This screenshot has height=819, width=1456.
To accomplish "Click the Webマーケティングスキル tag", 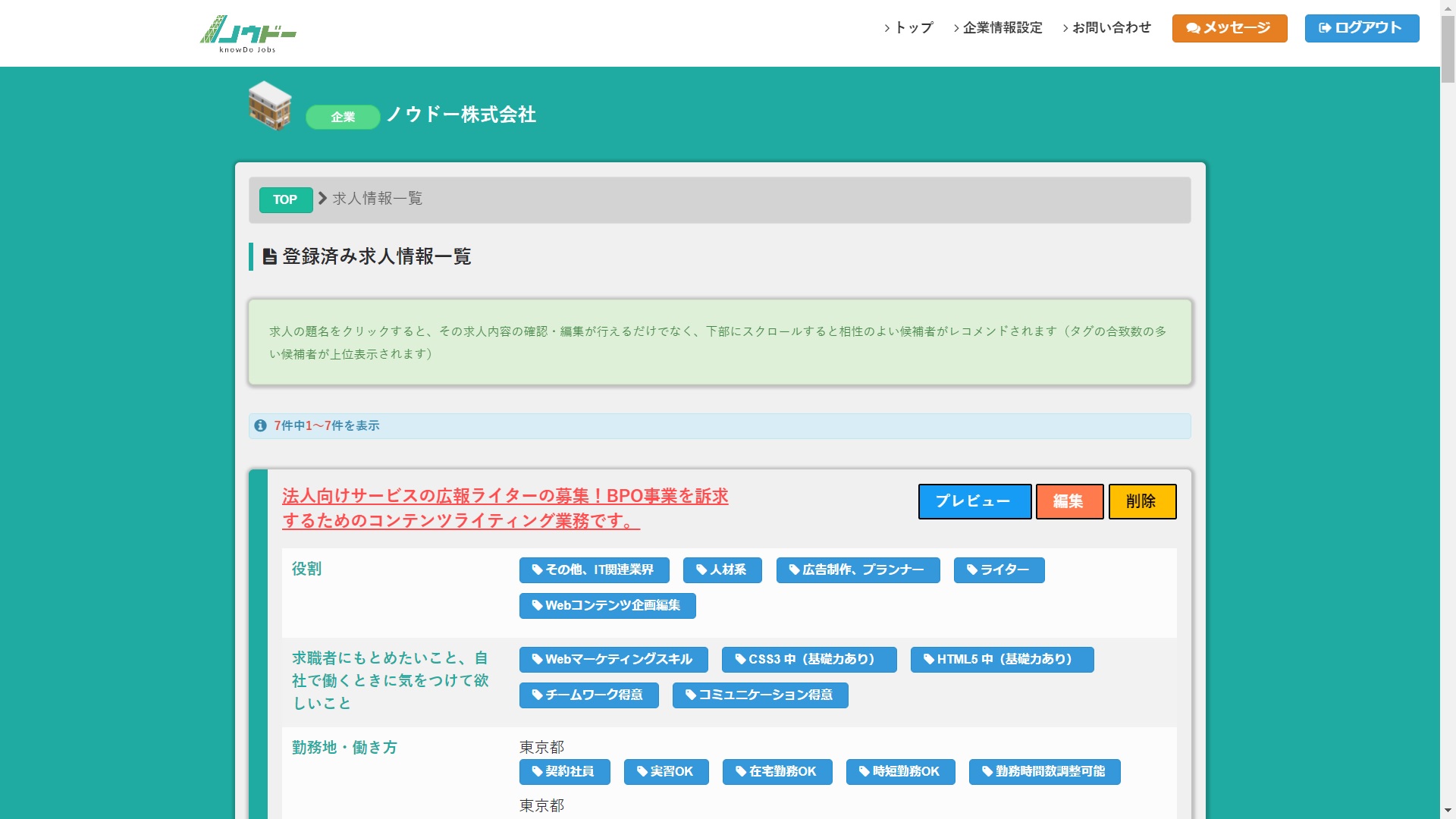I will (x=613, y=660).
